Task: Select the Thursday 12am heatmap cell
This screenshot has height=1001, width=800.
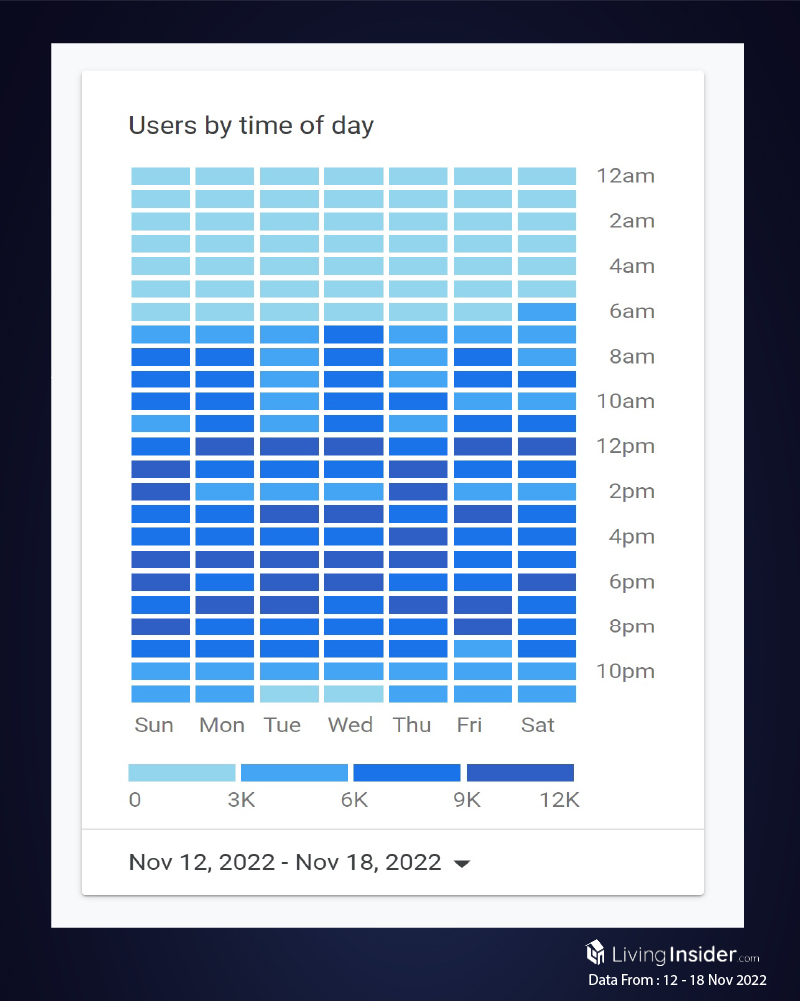Action: (418, 176)
